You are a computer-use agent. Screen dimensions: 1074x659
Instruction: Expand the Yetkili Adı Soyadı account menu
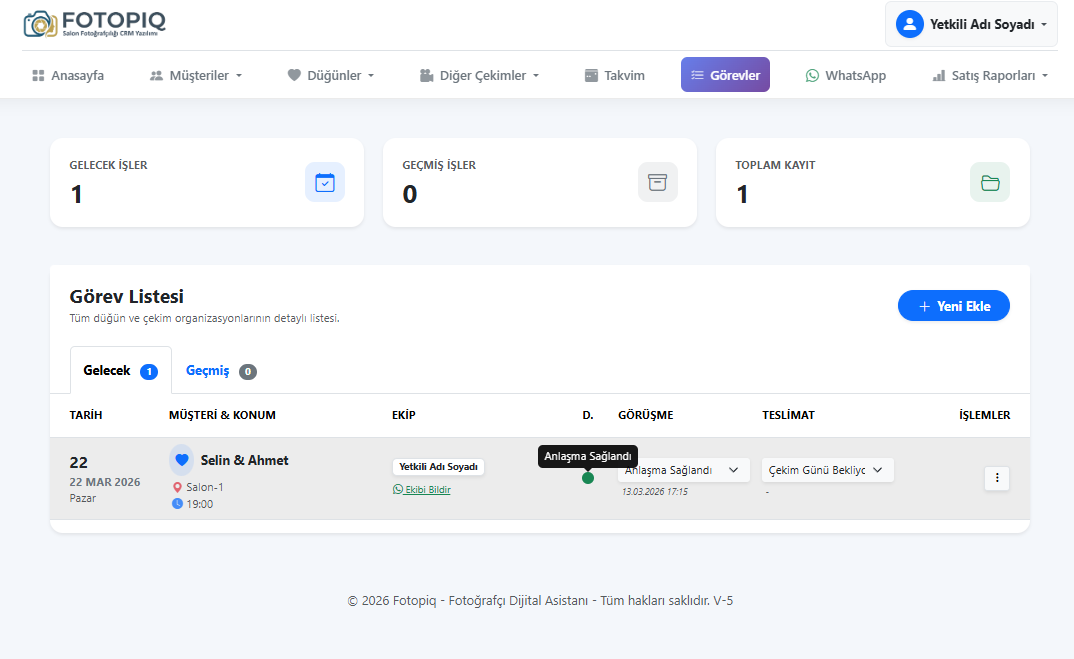[x=971, y=24]
